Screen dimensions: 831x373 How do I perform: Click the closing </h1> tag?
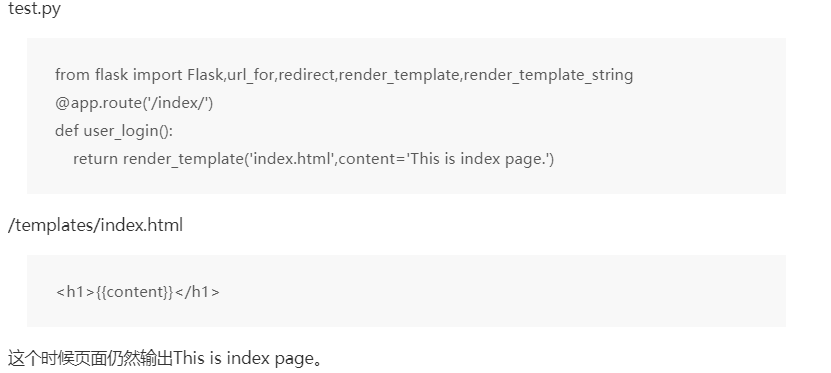point(197,292)
